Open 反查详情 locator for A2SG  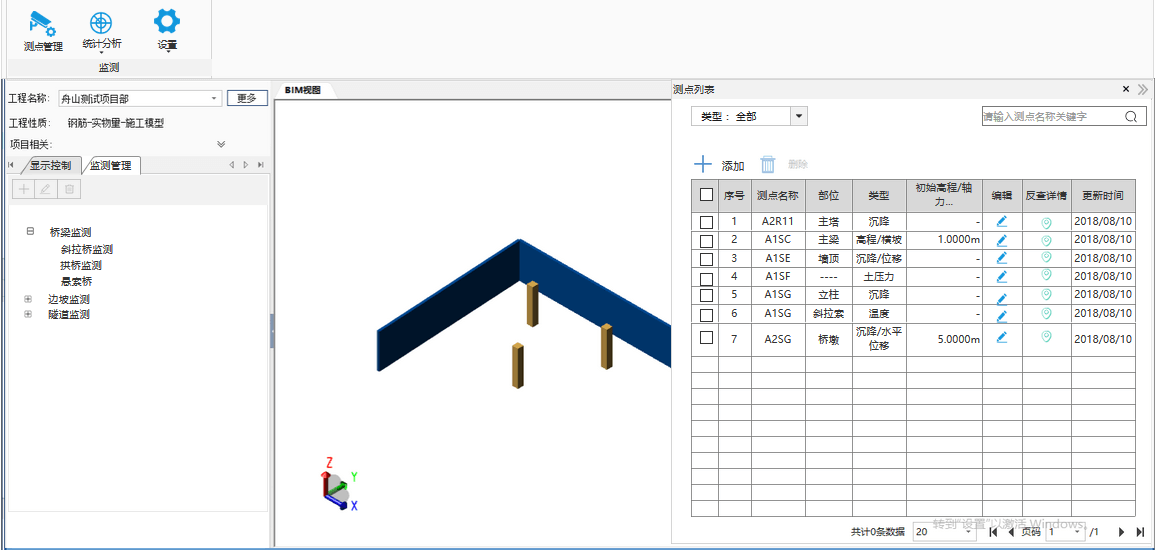click(x=1046, y=337)
